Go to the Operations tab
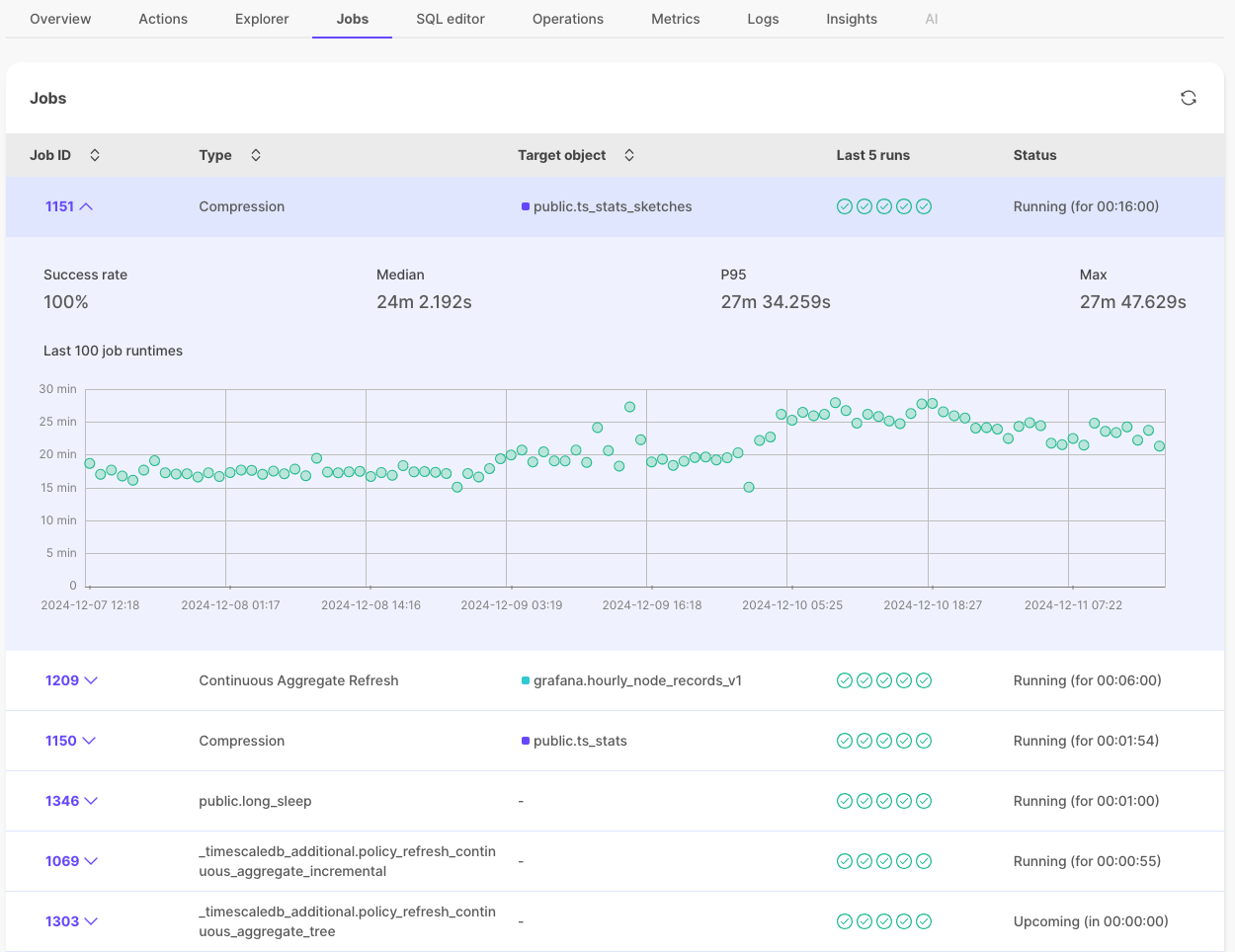 click(568, 19)
